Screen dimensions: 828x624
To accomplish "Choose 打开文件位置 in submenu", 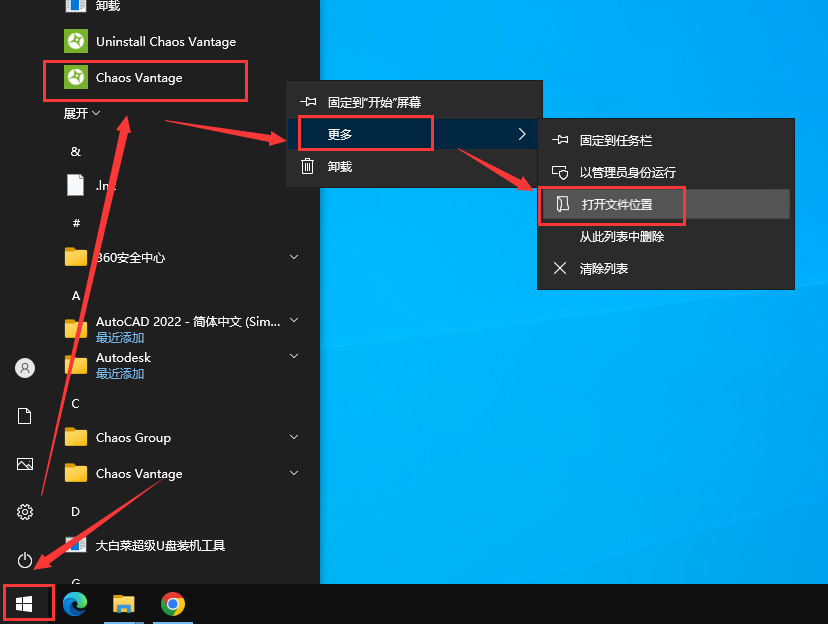I will point(665,204).
